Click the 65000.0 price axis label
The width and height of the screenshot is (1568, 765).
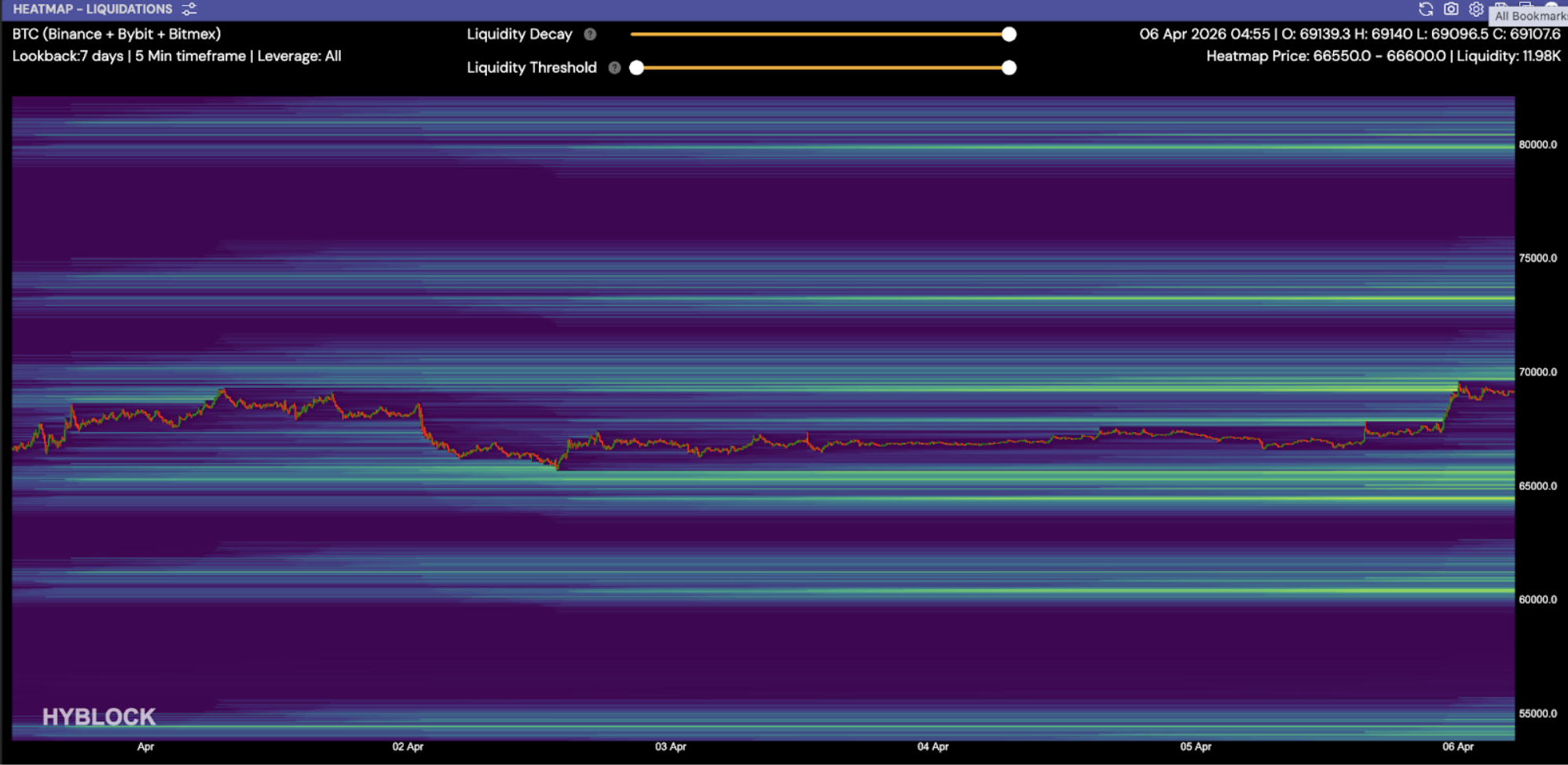click(x=1537, y=486)
